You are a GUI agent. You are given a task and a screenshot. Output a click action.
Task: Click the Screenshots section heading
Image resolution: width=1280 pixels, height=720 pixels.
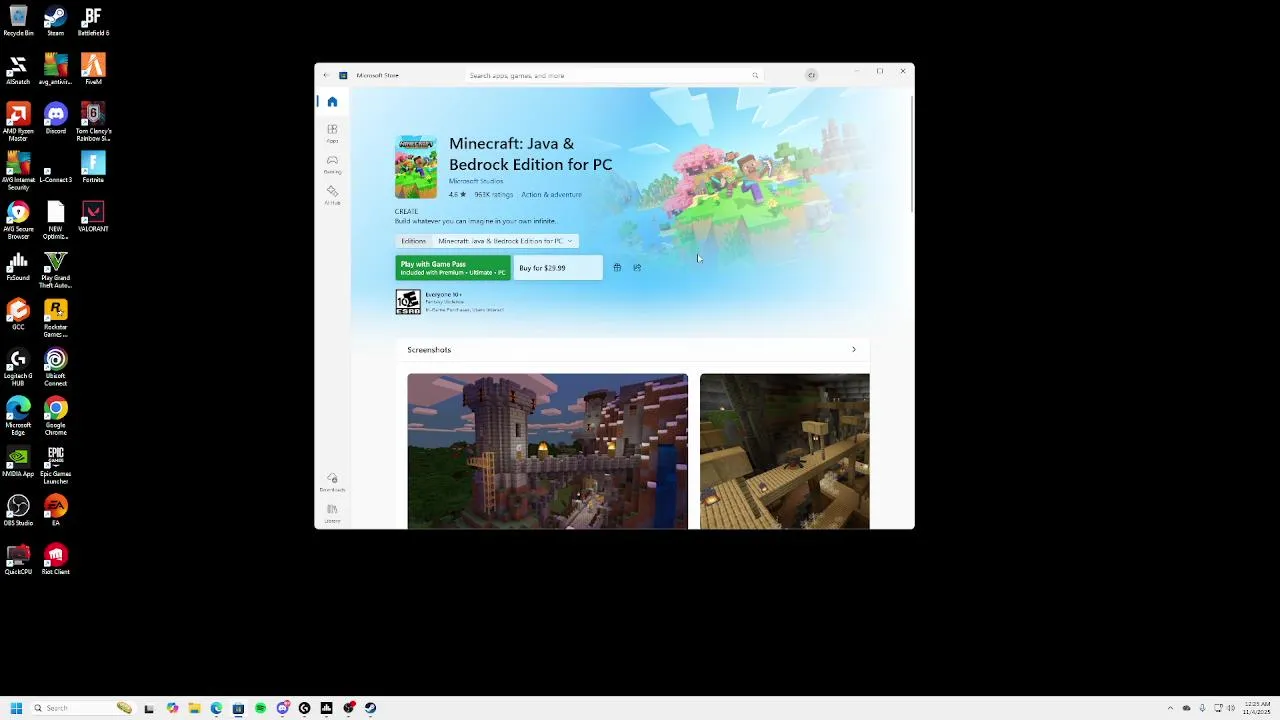pos(429,350)
